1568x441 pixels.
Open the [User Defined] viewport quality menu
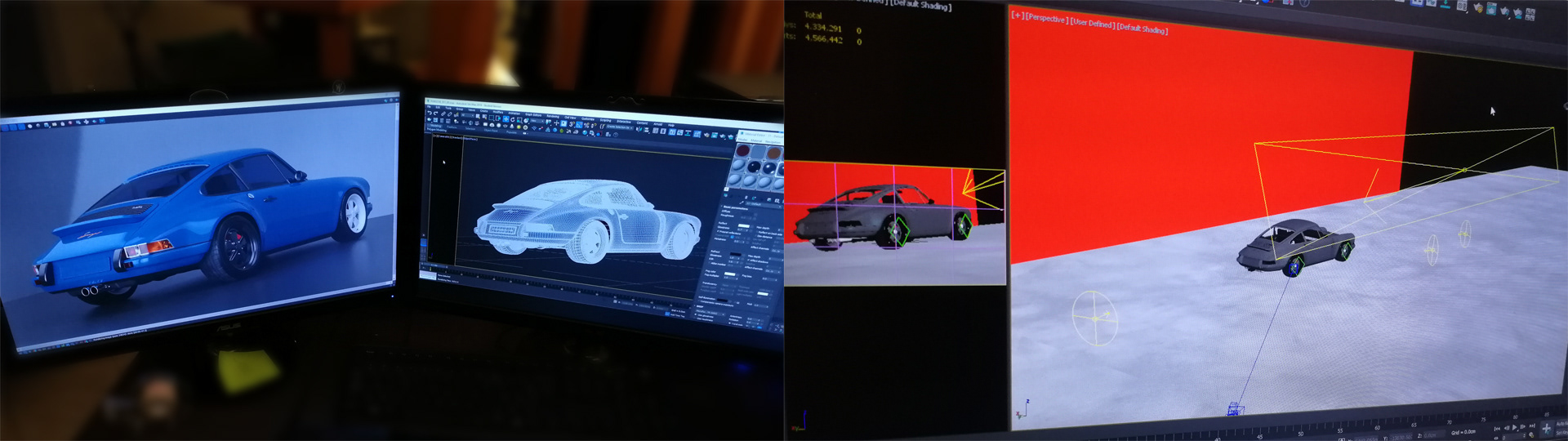click(1092, 23)
